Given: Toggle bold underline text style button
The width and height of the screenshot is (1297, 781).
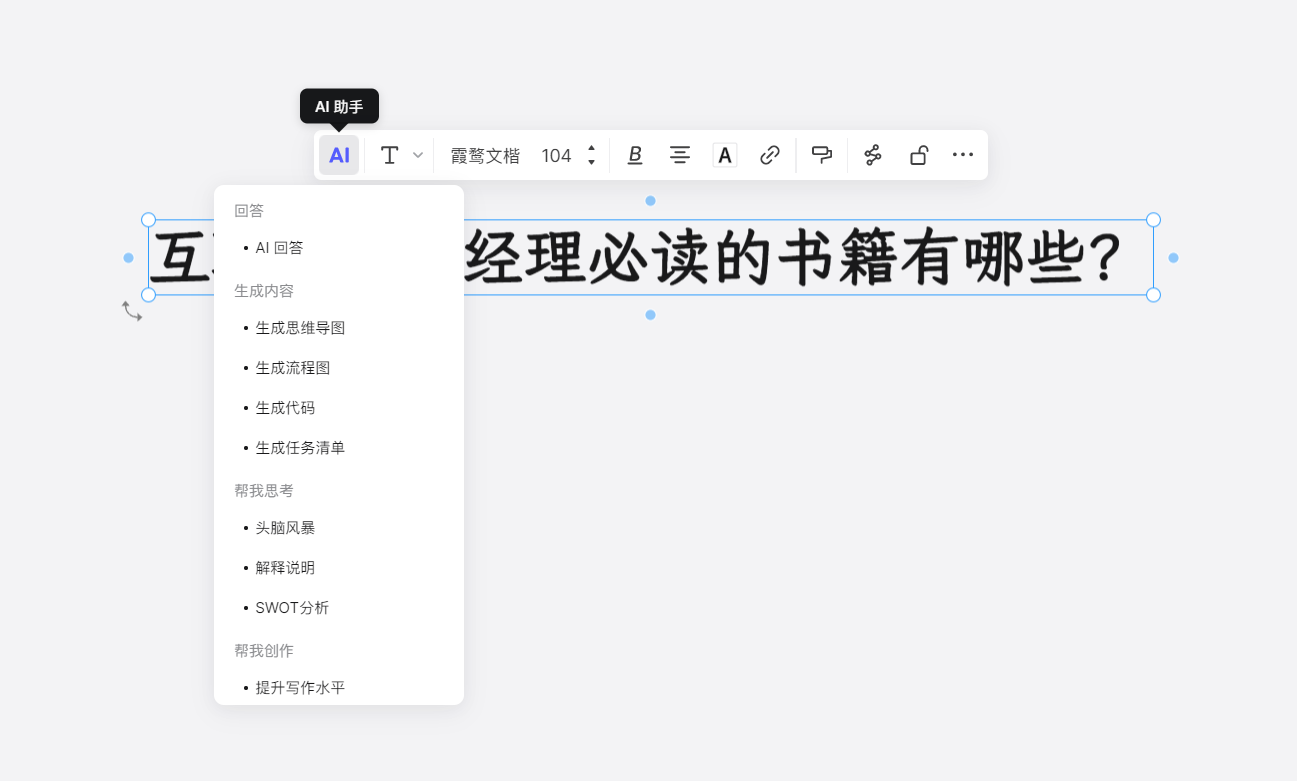Looking at the screenshot, I should pos(634,155).
